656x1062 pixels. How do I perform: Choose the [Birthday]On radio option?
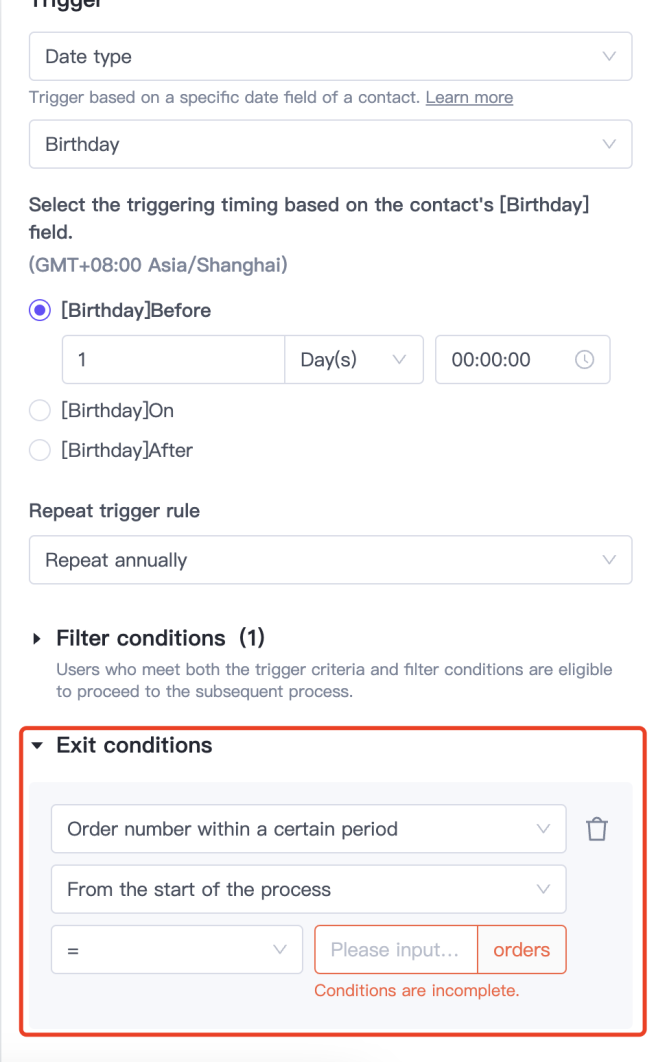[40, 411]
